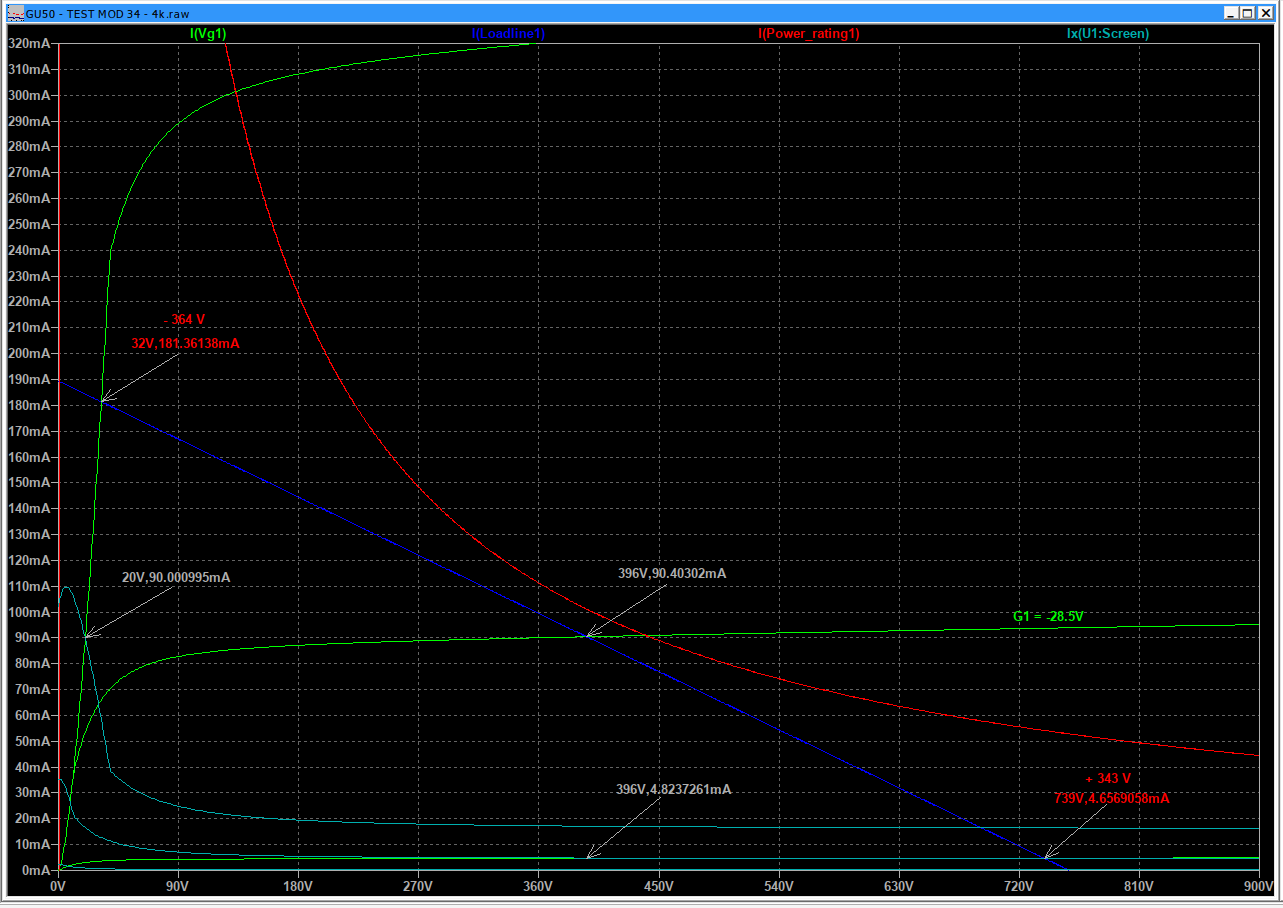Click the 0V origin label on horizontal axis
This screenshot has height=908, width=1283.
(x=58, y=886)
